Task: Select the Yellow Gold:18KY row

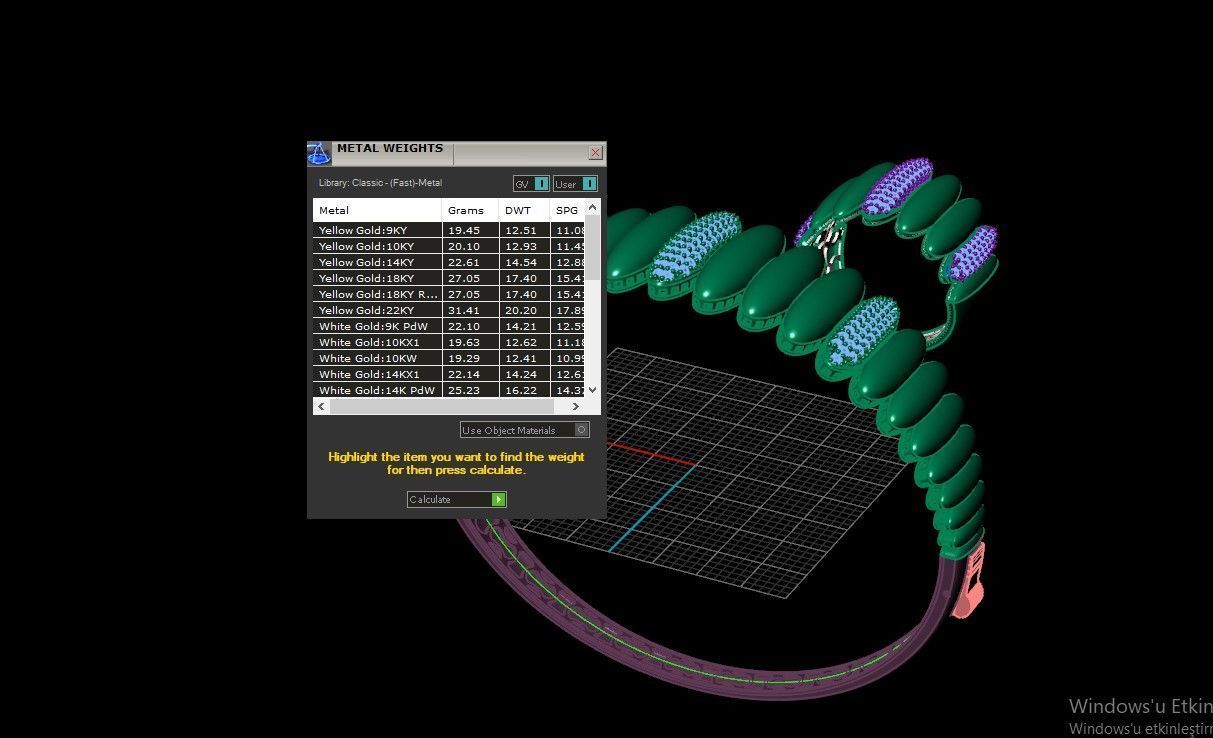Action: 449,278
